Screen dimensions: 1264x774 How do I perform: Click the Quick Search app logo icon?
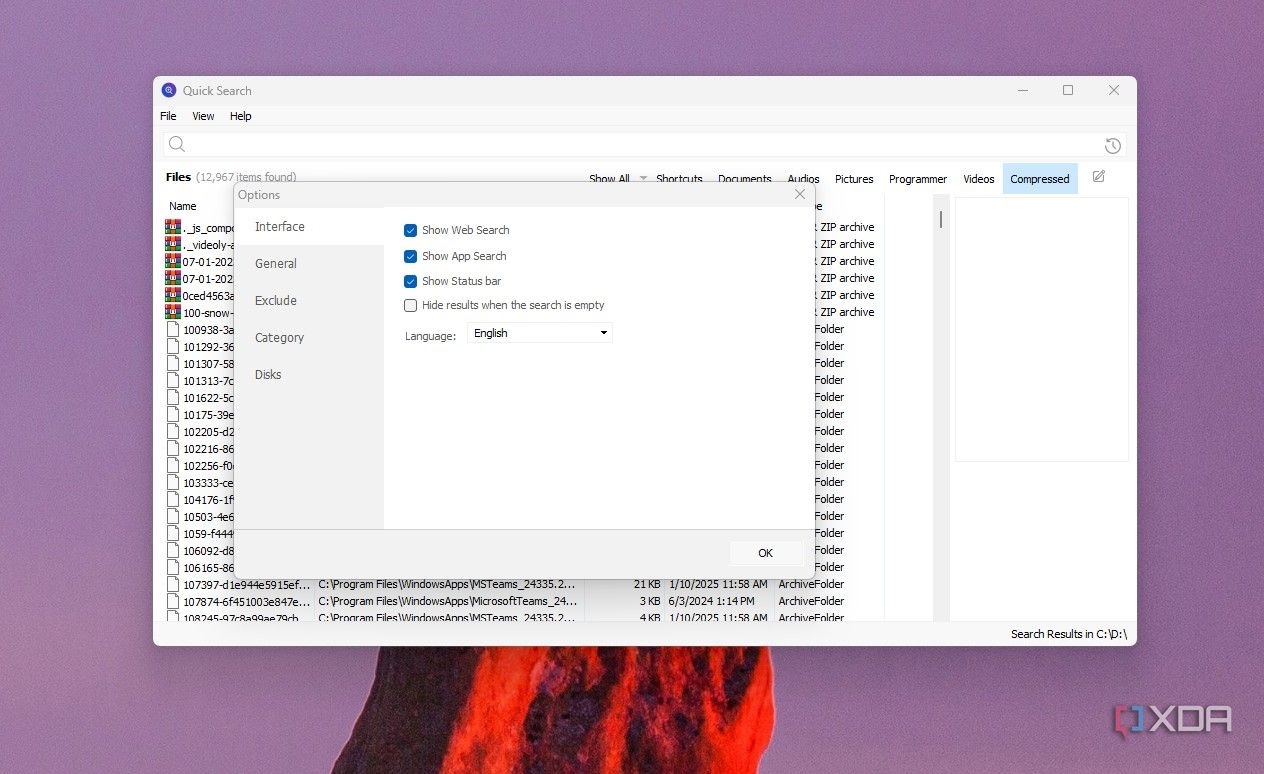(x=169, y=90)
